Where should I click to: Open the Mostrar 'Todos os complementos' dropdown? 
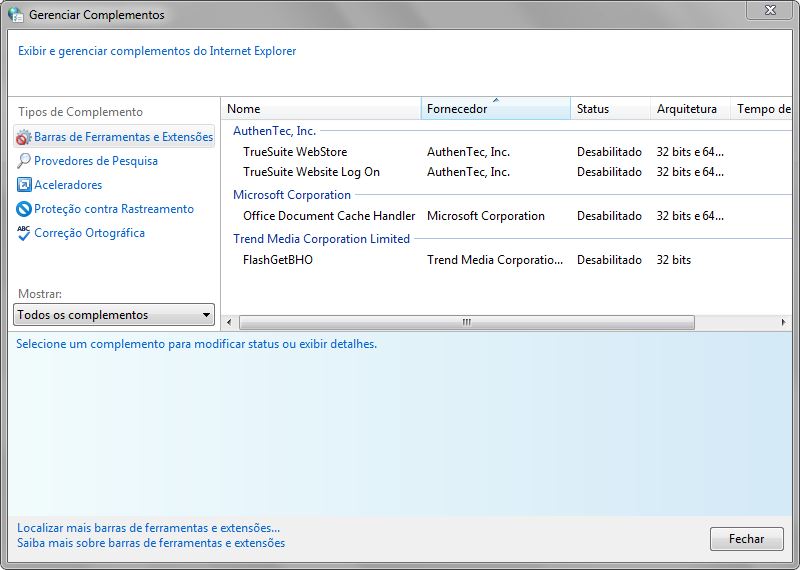pyautogui.click(x=114, y=314)
